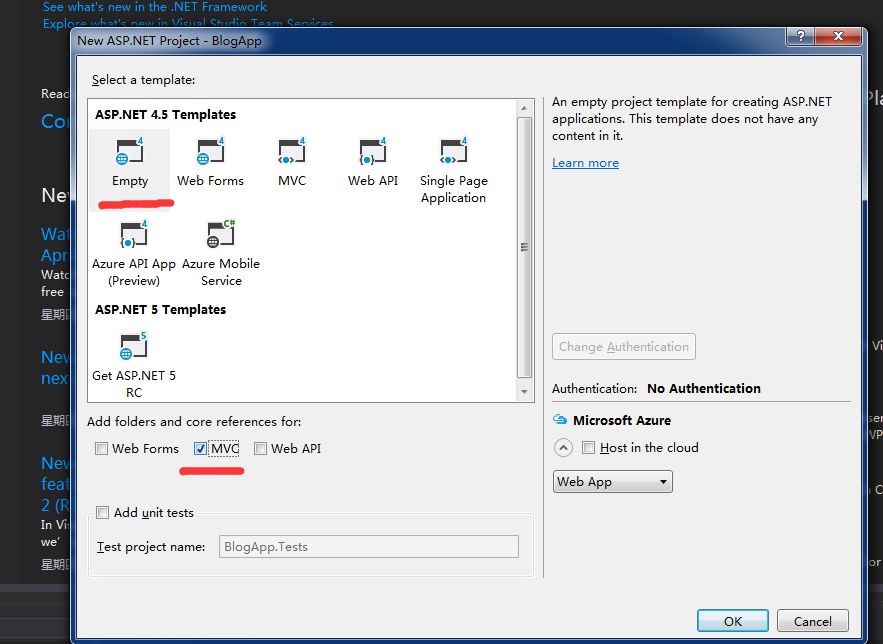Click the template list scrollbar thumb
Image resolution: width=883 pixels, height=644 pixels.
click(524, 247)
